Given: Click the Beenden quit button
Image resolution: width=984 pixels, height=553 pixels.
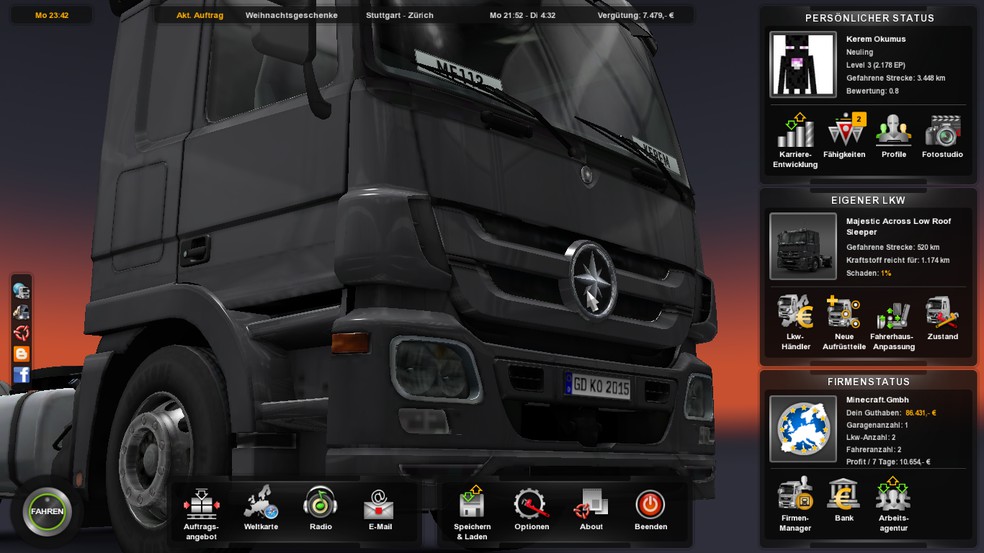Looking at the screenshot, I should [x=650, y=504].
